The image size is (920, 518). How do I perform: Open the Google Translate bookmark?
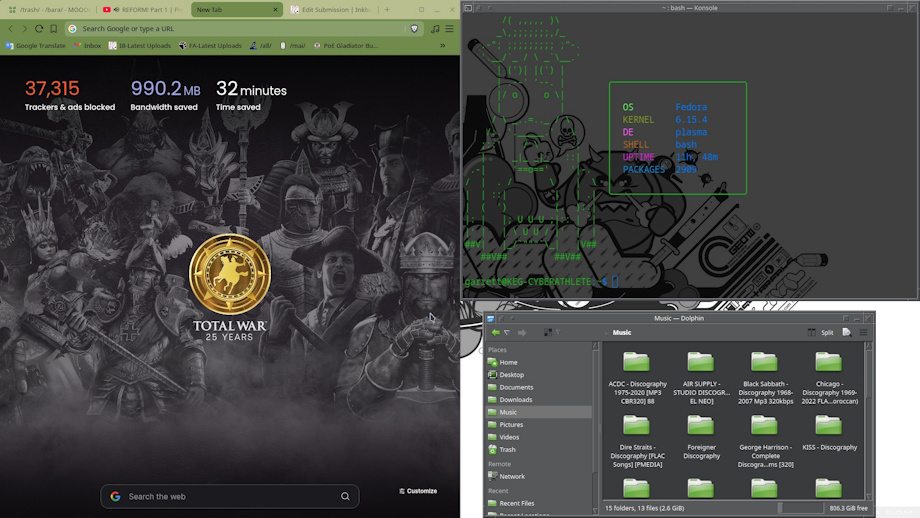point(36,45)
